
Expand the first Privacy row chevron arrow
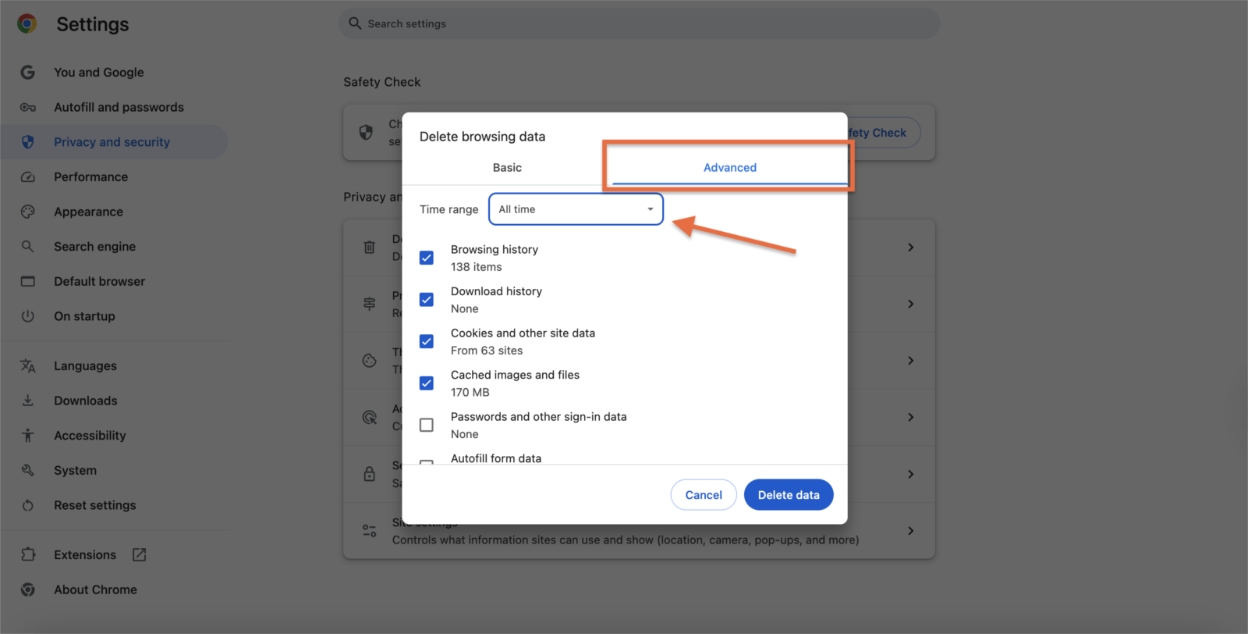coord(910,247)
